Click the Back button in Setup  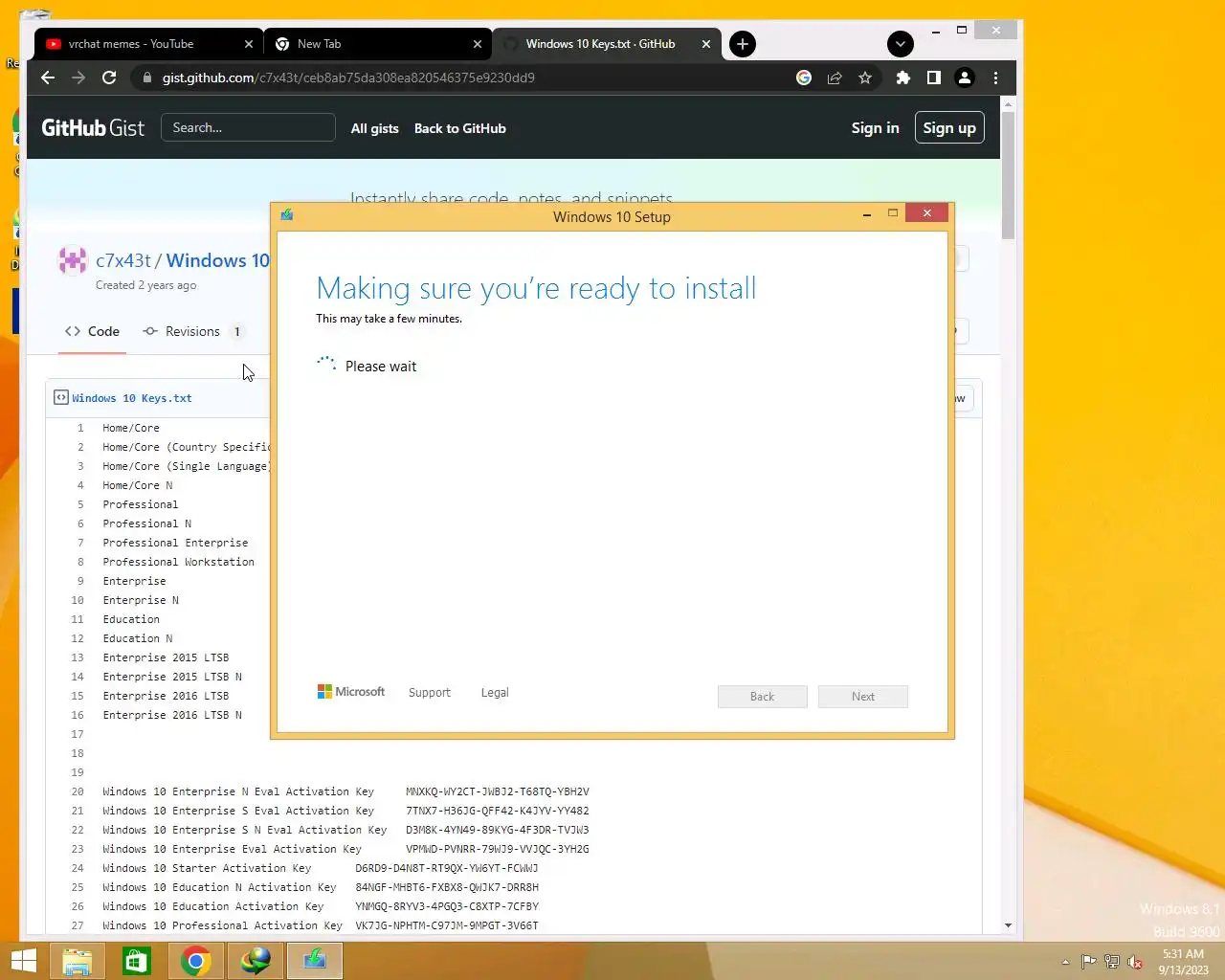762,697
